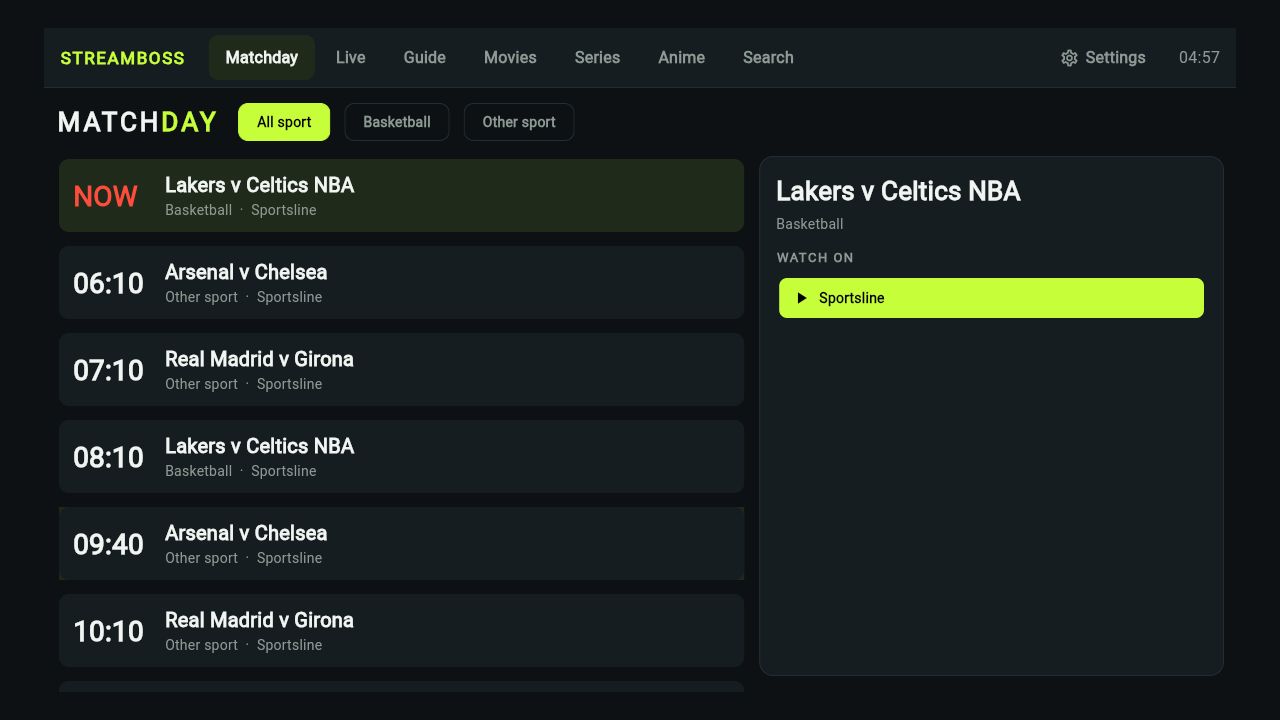Screen dimensions: 1280x720
Task: Show only Other sport matches
Action: [519, 122]
